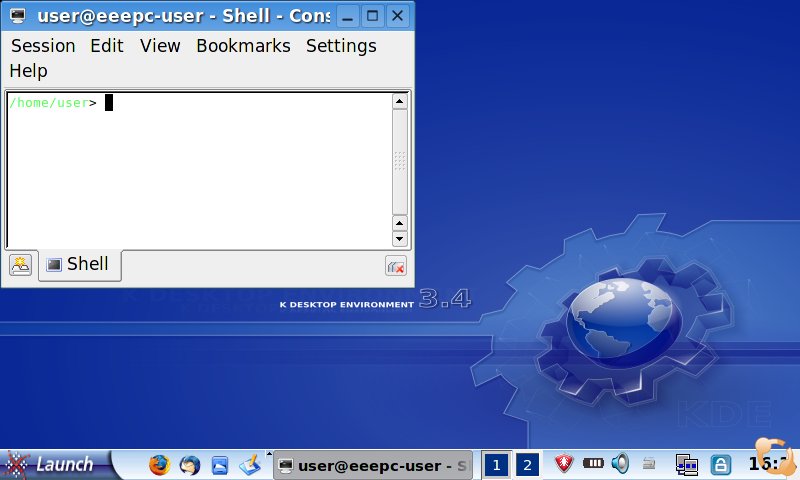Click Konsole taskbar entry user@eeepc-user
The height and width of the screenshot is (480, 800).
pos(373,465)
